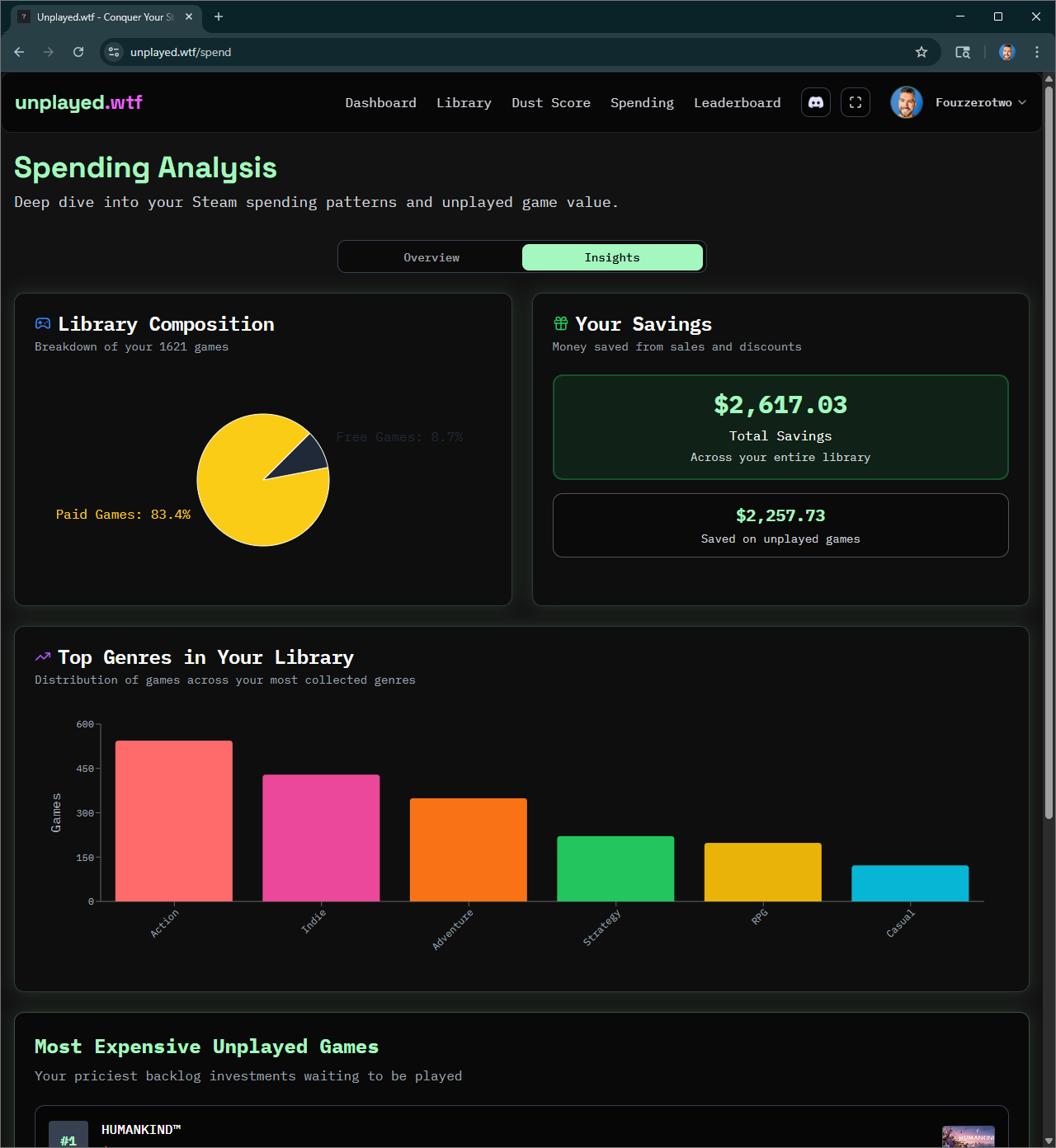Screen dimensions: 1056x1148
Task: Open the Google Lens search icon in the toolbar
Action: (963, 52)
